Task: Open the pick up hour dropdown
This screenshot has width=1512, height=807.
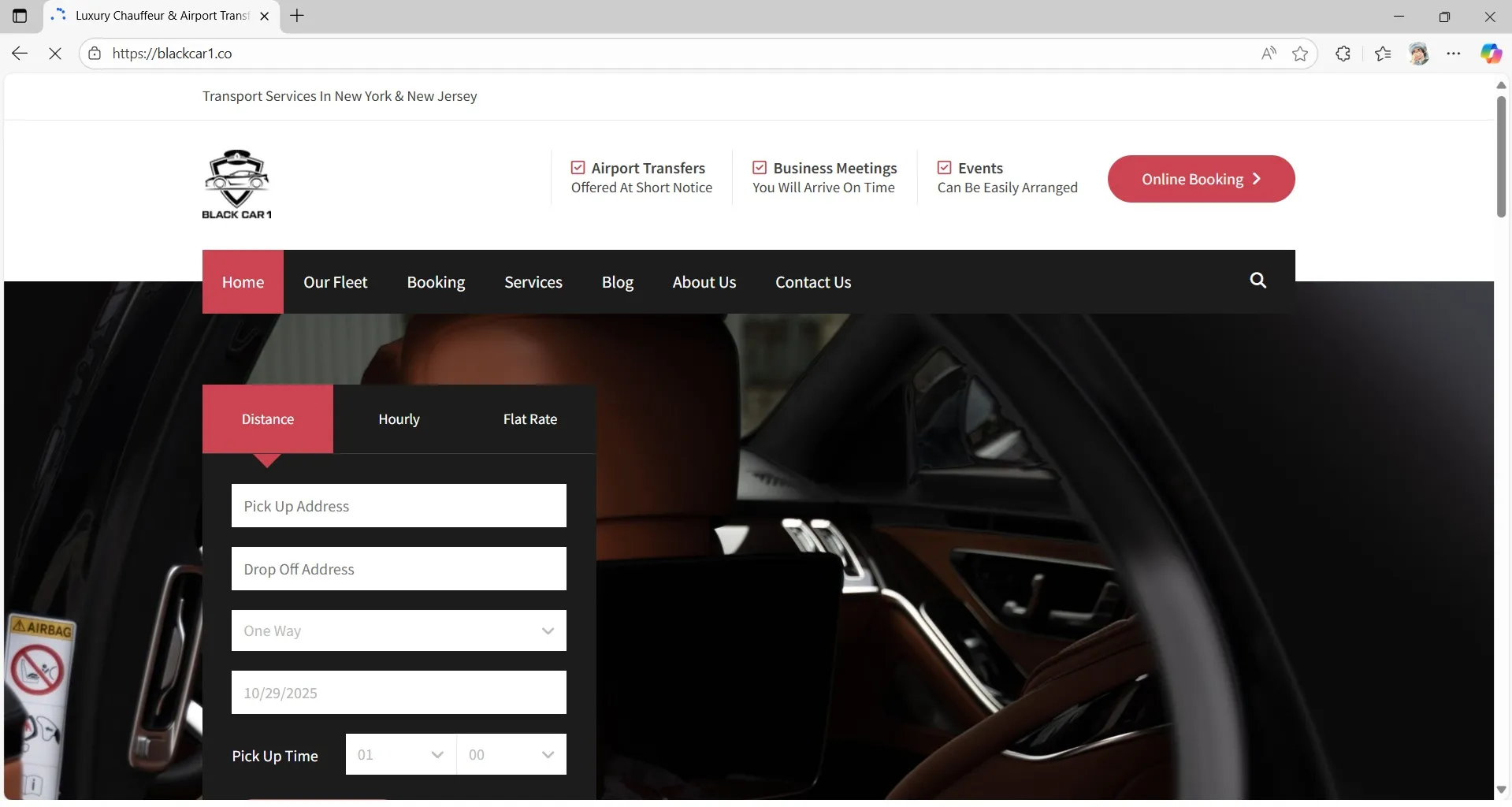Action: [x=400, y=754]
